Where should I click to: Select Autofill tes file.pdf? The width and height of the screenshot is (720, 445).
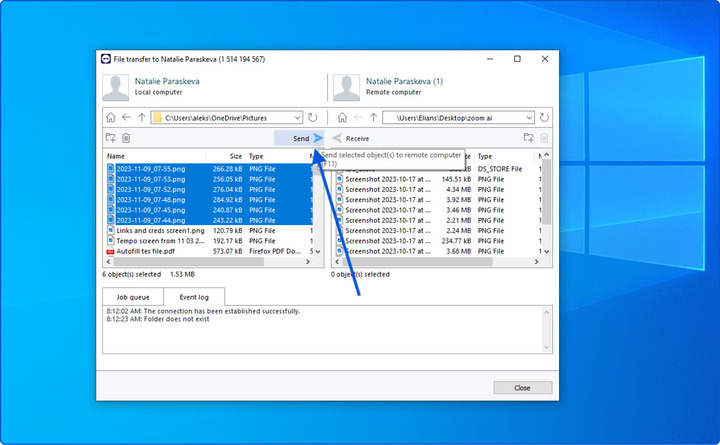coord(146,251)
